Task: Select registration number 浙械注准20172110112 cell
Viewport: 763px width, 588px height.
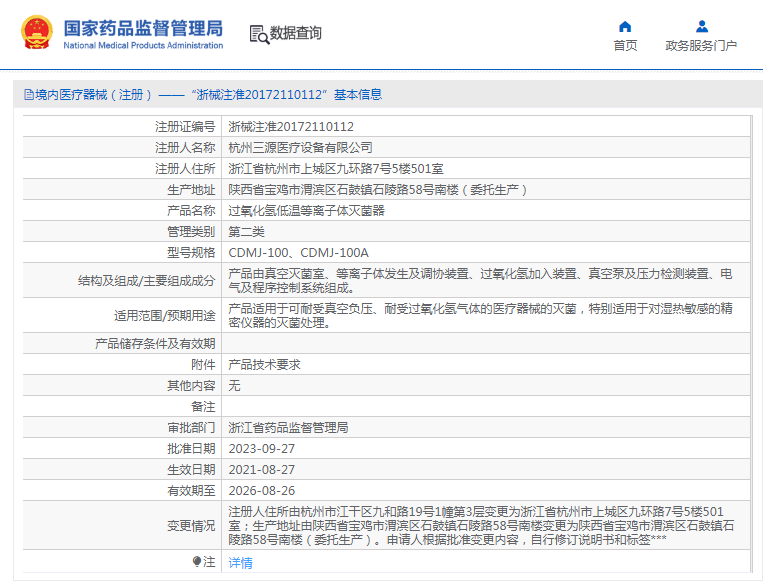Action: pos(291,127)
